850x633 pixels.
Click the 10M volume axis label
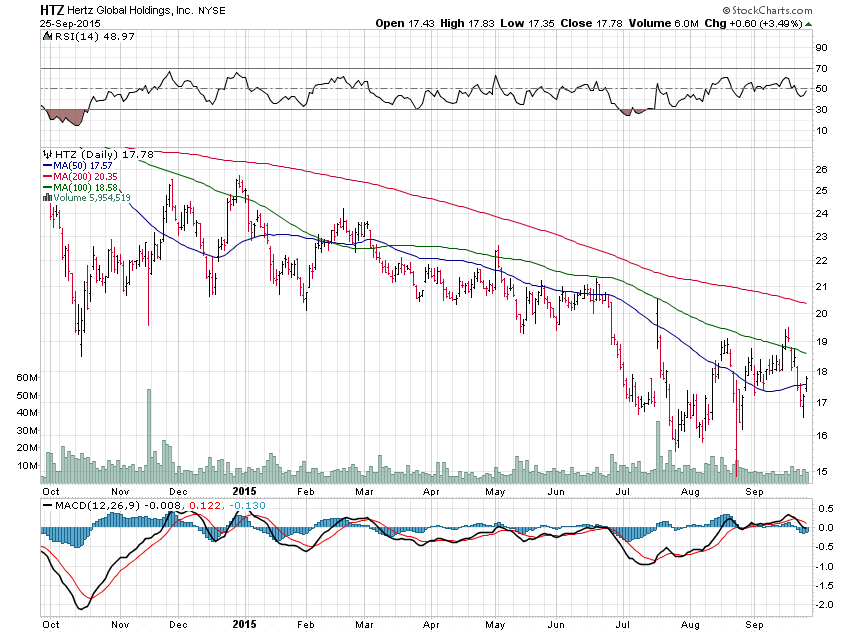point(28,466)
